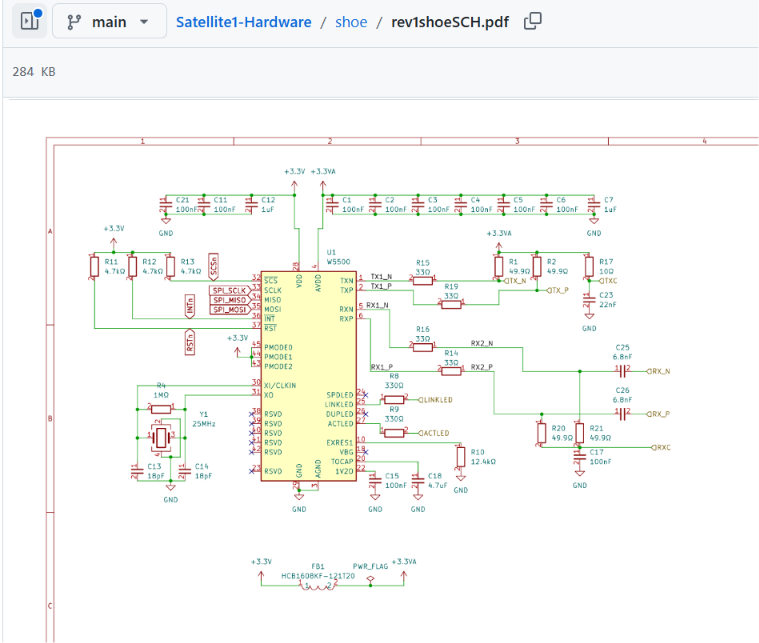Open the Satellite1-Hardware repository link
Viewport: 759px width, 643px height.
243,22
